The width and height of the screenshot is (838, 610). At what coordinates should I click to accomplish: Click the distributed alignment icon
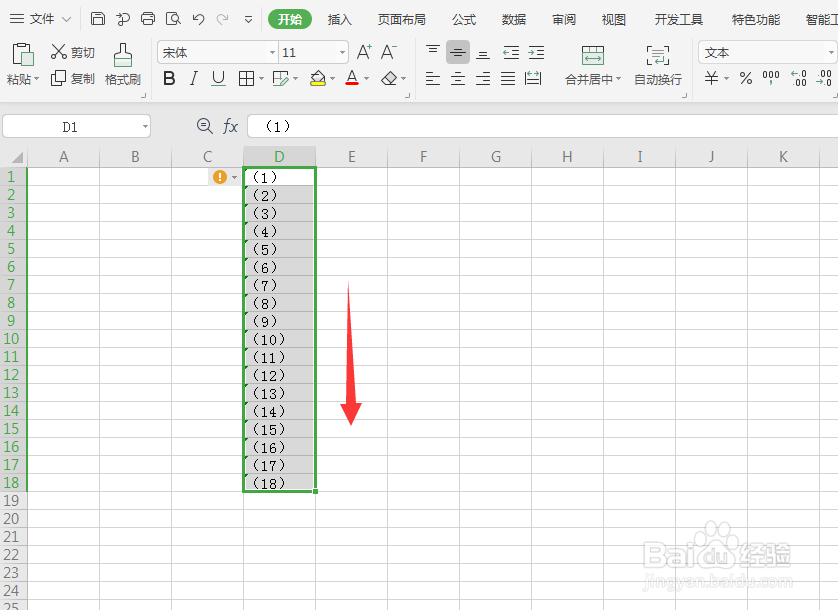pyautogui.click(x=533, y=79)
